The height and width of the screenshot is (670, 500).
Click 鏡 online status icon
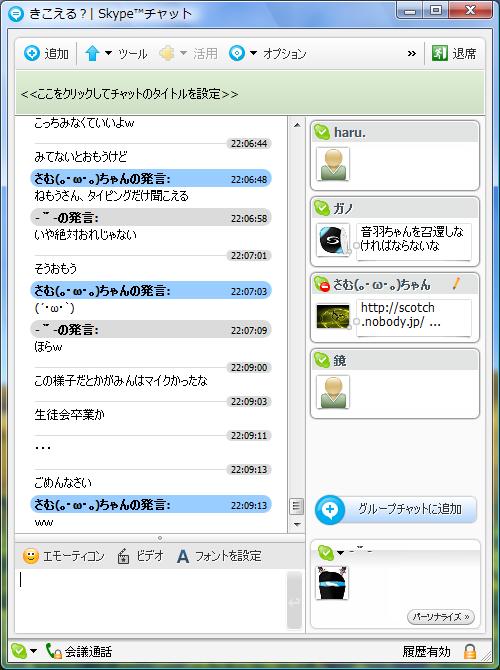321,360
